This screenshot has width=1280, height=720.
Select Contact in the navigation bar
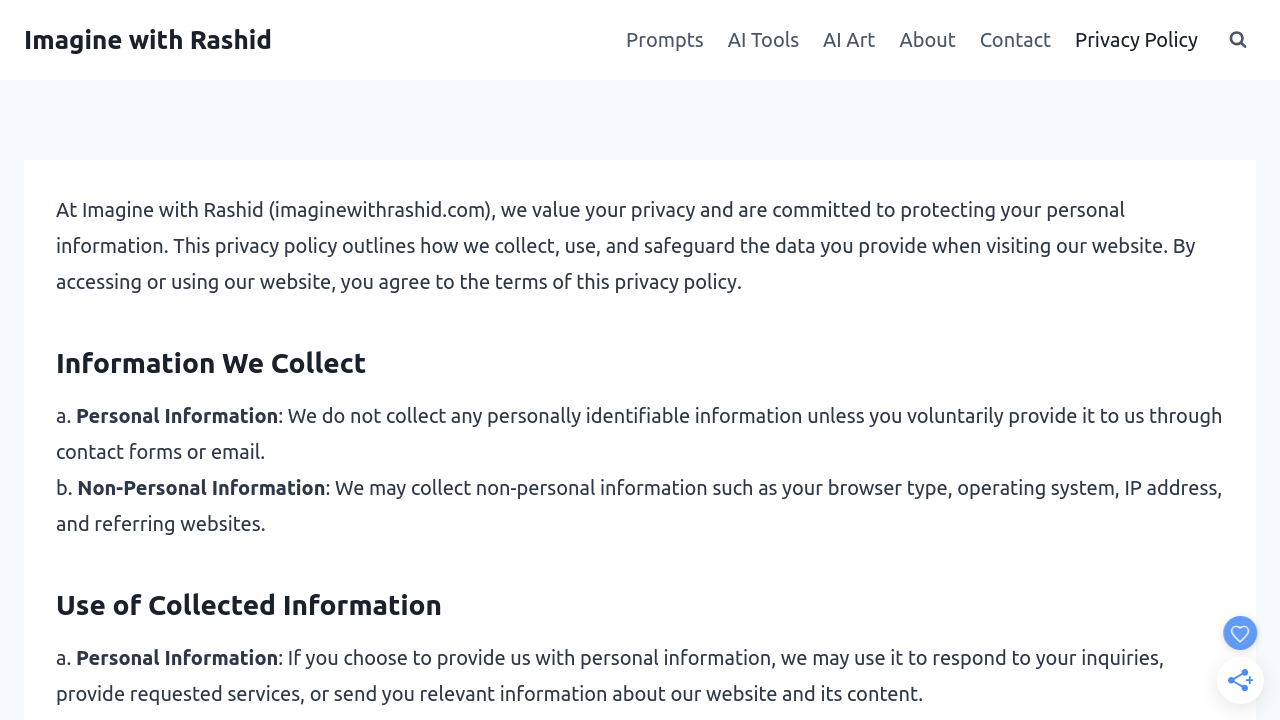(x=1015, y=40)
